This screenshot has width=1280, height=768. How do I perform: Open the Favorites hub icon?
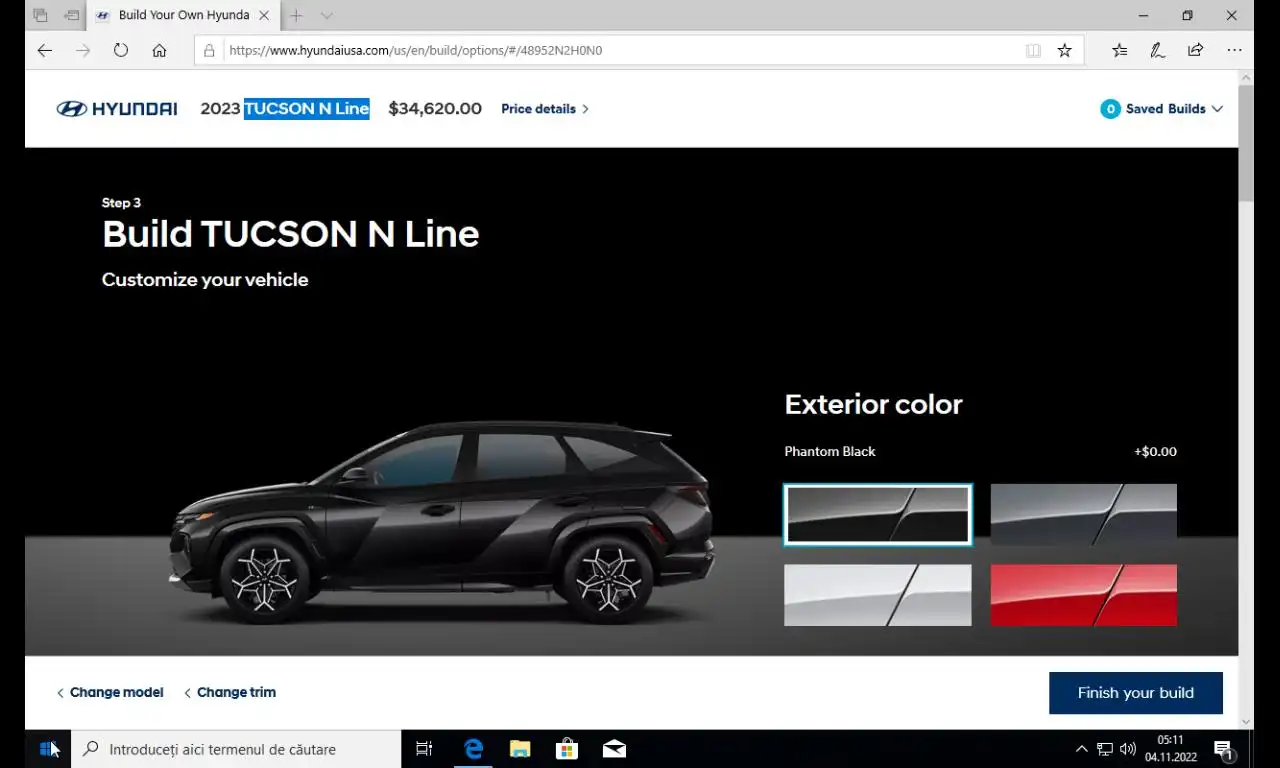coord(1119,50)
